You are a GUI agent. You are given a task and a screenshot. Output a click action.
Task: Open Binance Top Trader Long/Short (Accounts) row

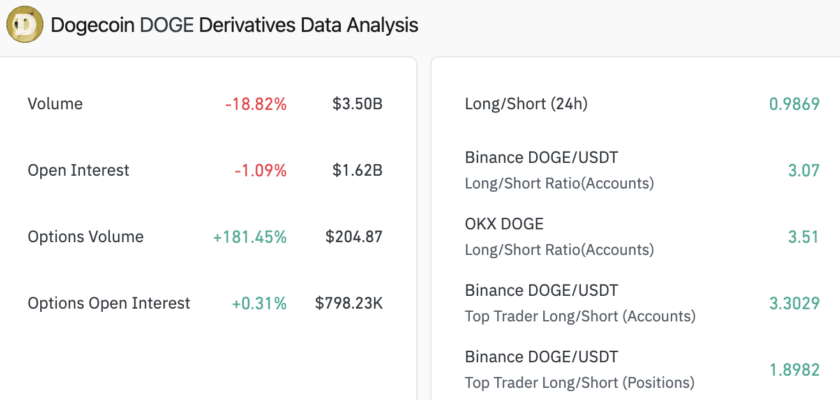(579, 303)
